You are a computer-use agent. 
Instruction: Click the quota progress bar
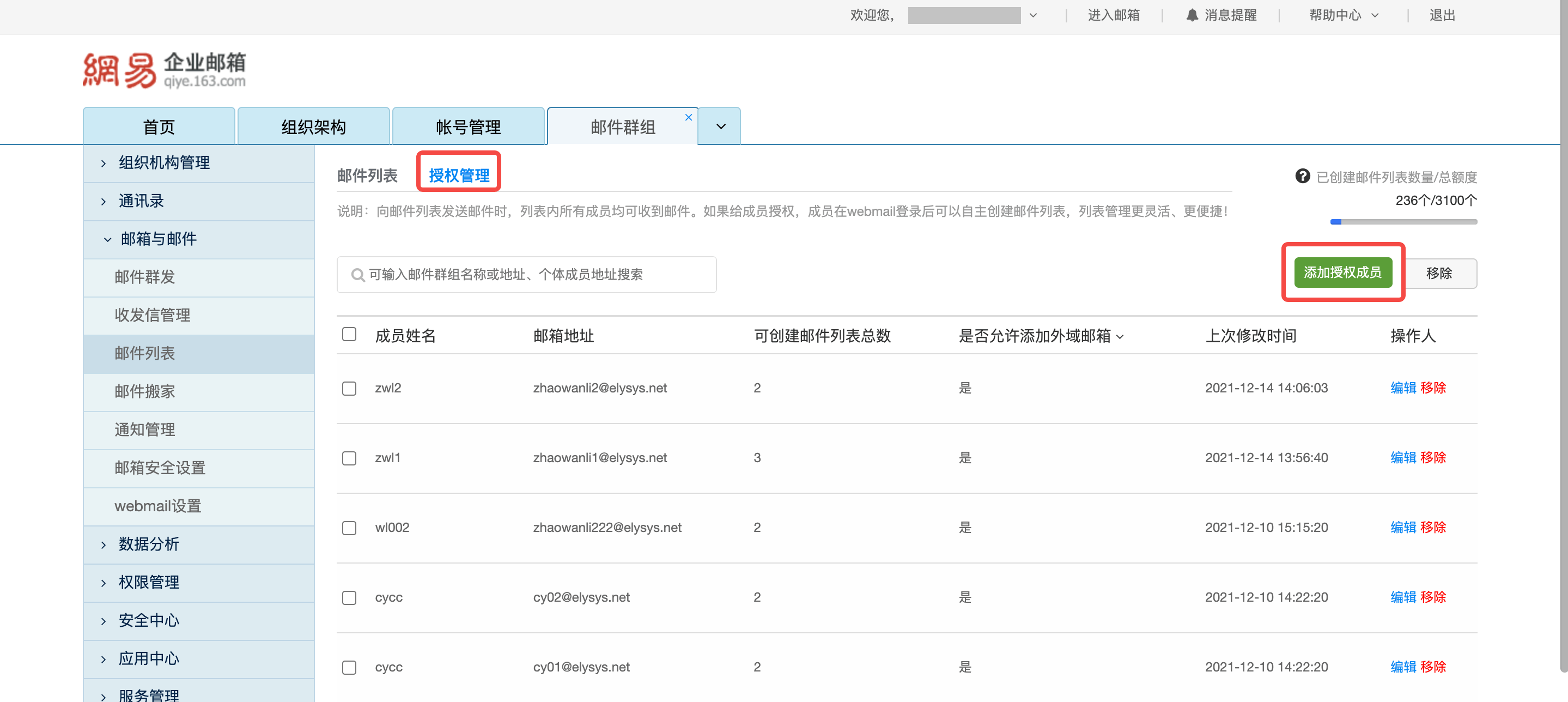pyautogui.click(x=1403, y=222)
